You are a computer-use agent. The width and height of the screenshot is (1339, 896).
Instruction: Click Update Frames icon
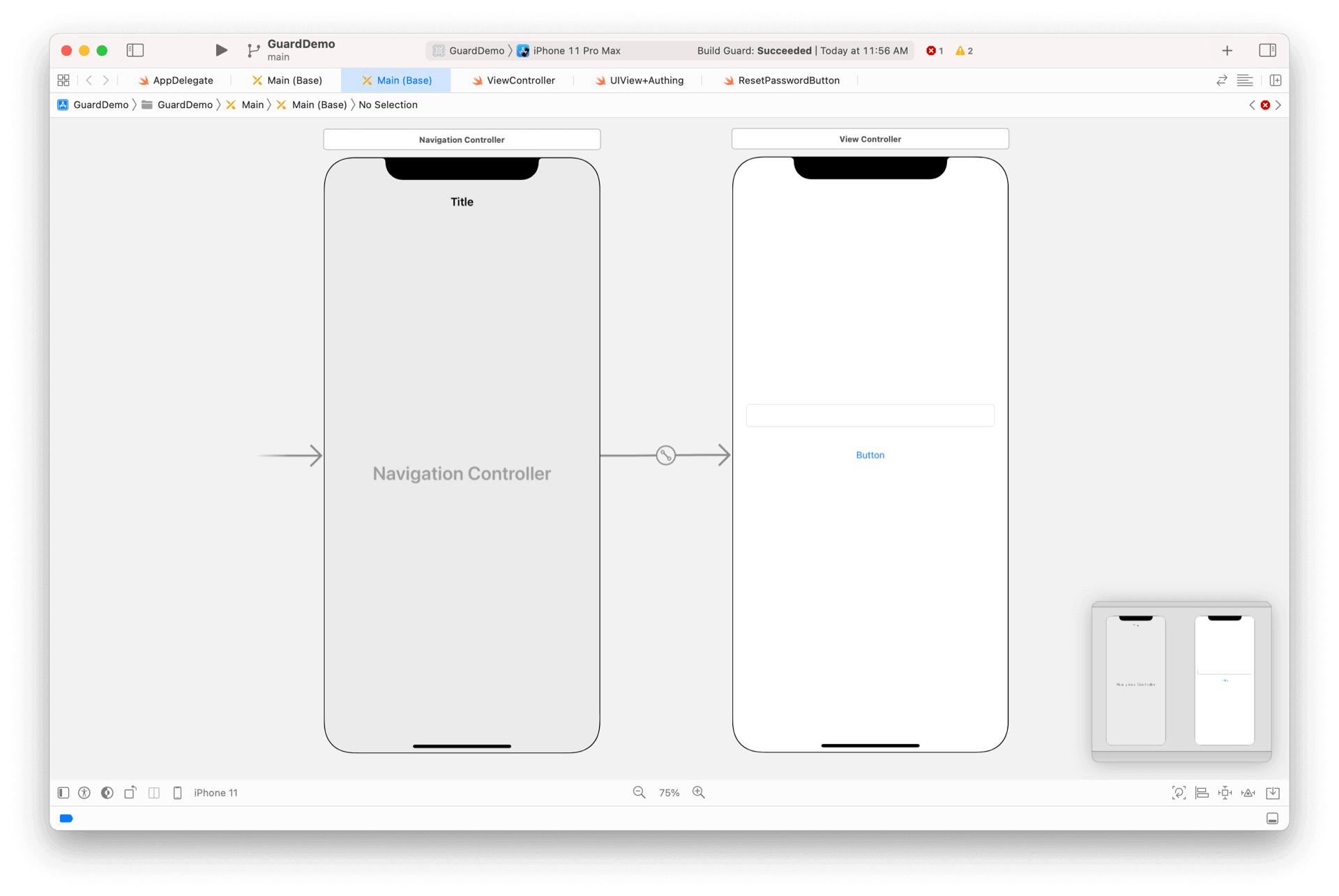click(x=1179, y=793)
